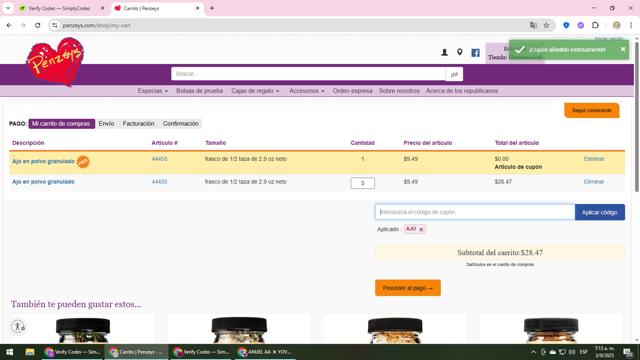Open the tab search dropdown
This screenshot has width=640, height=360.
pyautogui.click(x=8, y=8)
